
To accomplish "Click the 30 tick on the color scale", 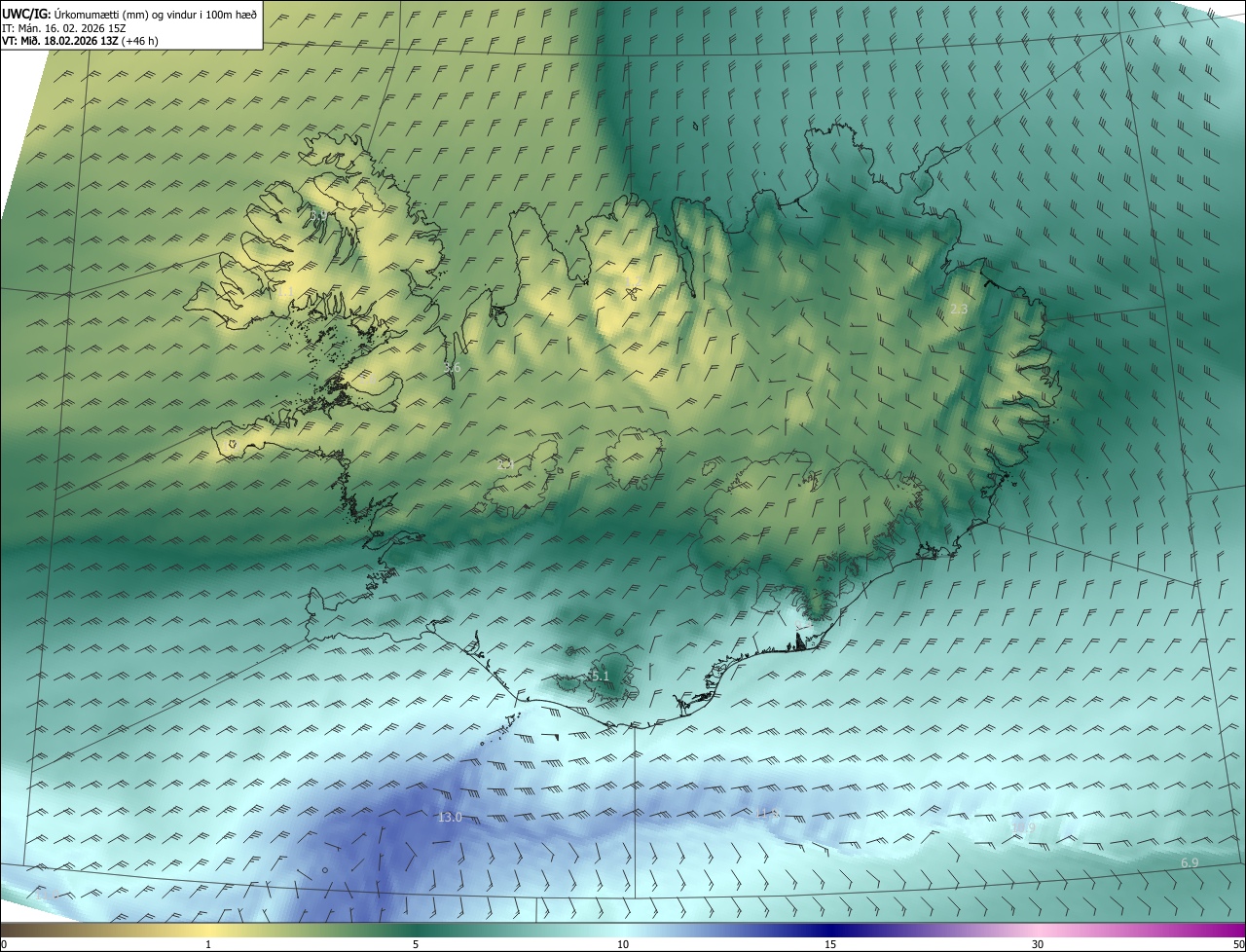I will click(x=1038, y=944).
